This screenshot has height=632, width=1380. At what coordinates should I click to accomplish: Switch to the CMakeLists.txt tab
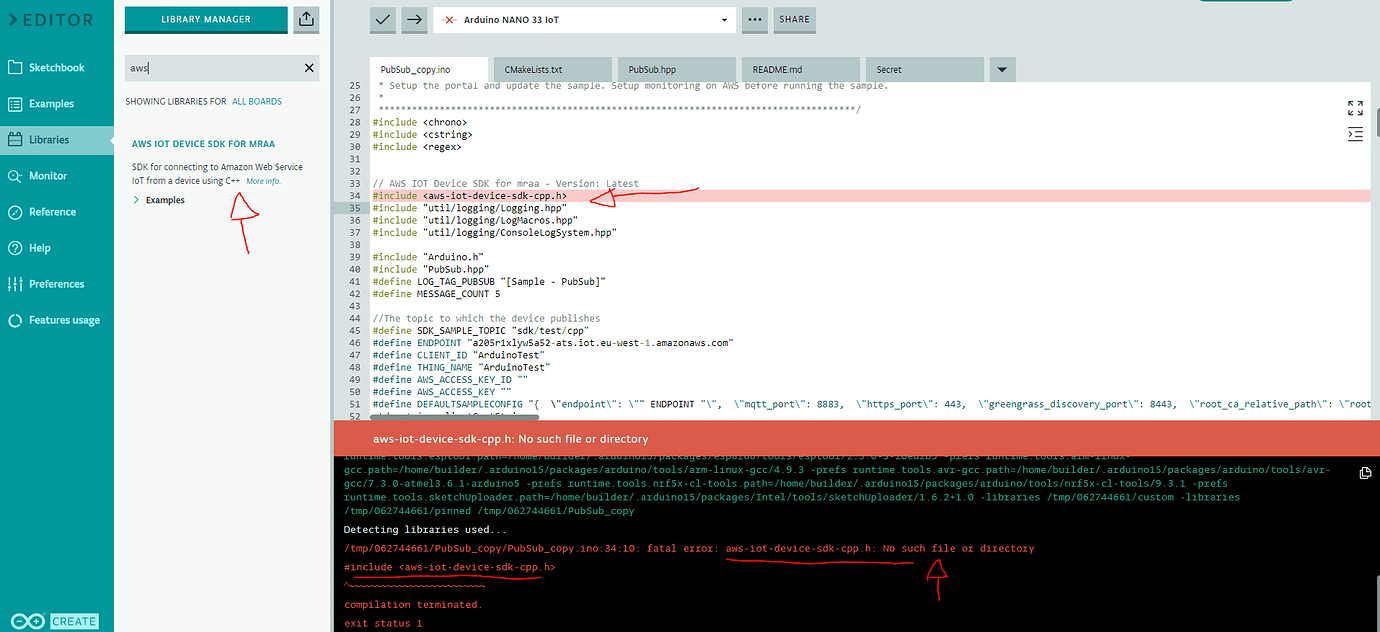551,68
